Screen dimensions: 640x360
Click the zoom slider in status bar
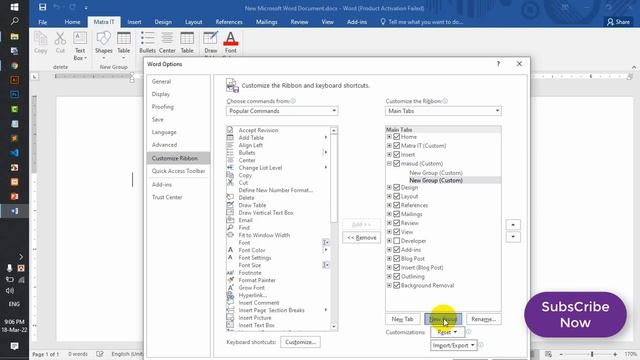pos(592,354)
